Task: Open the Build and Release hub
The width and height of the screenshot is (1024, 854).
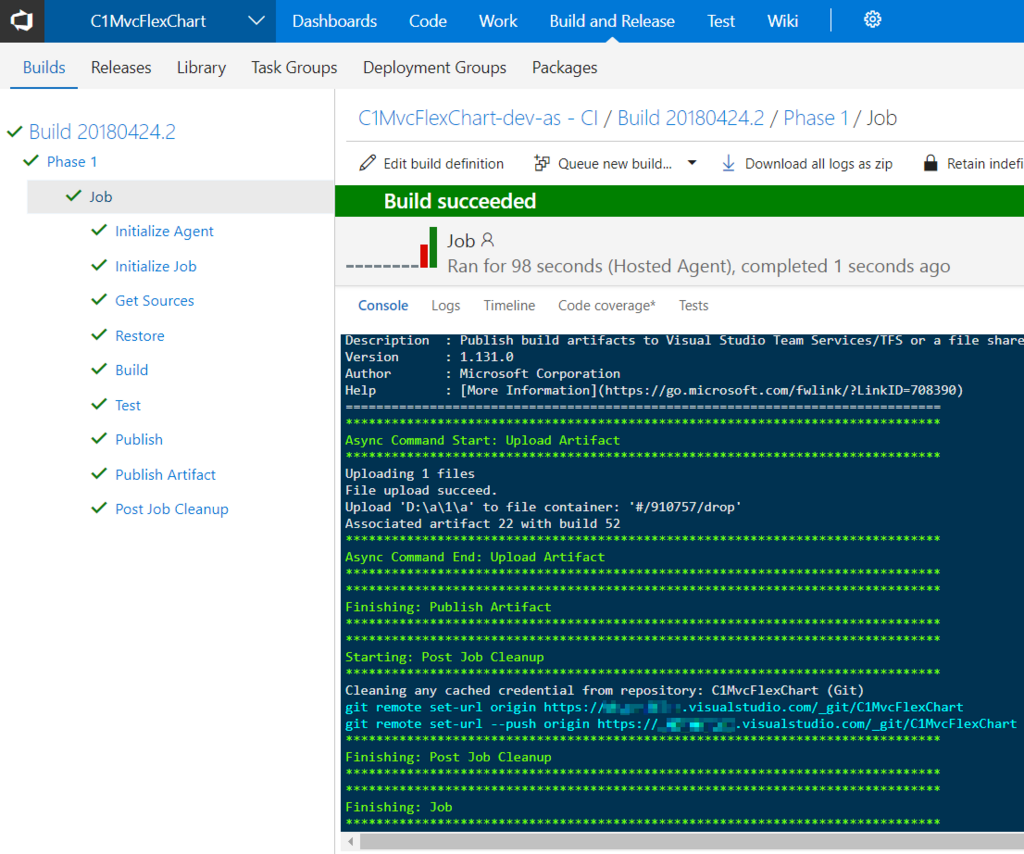Action: click(612, 21)
